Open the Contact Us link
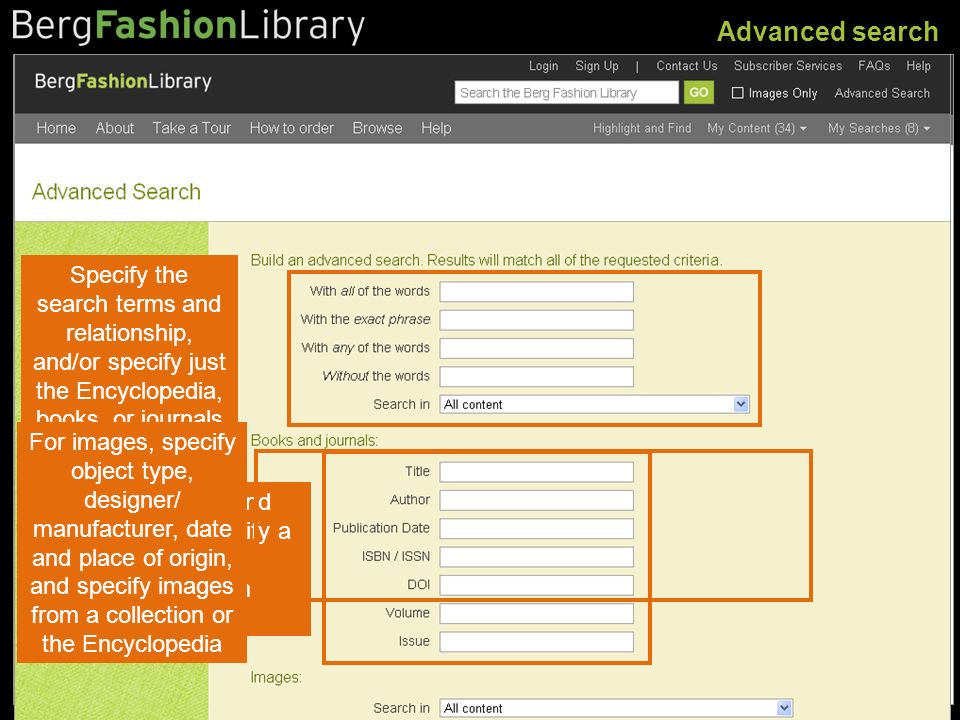 (686, 66)
